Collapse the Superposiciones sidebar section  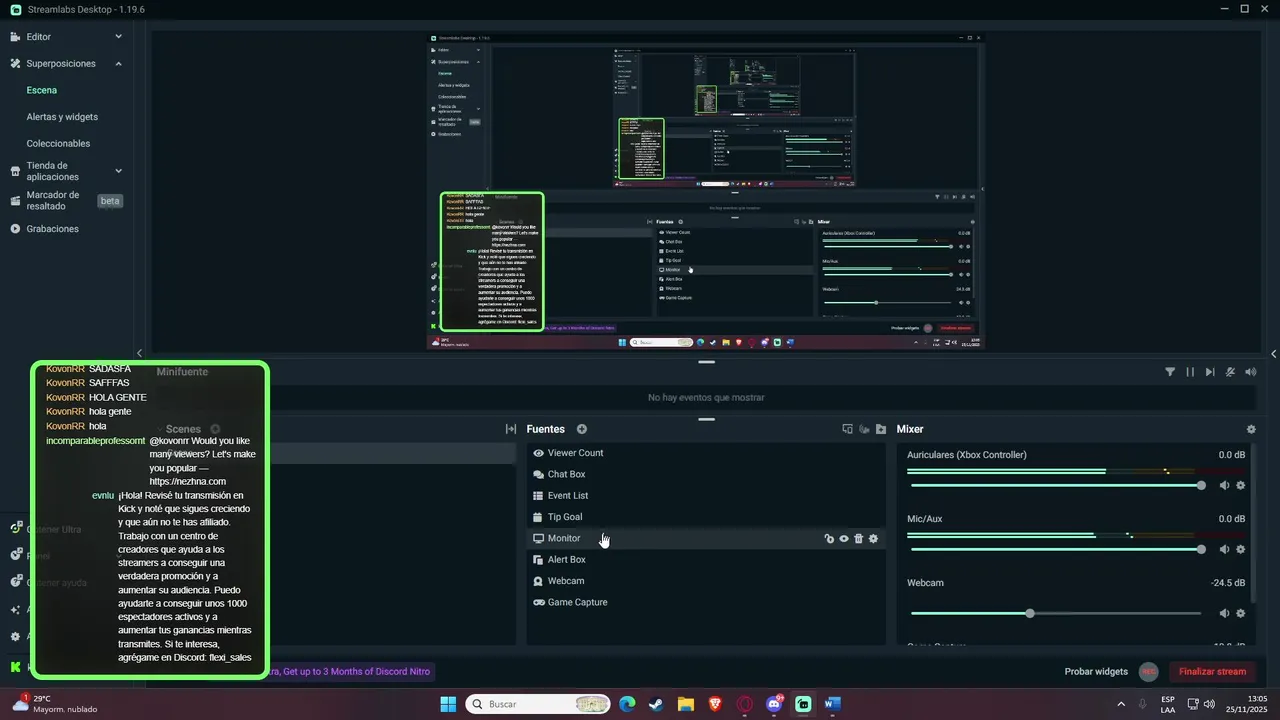point(118,64)
